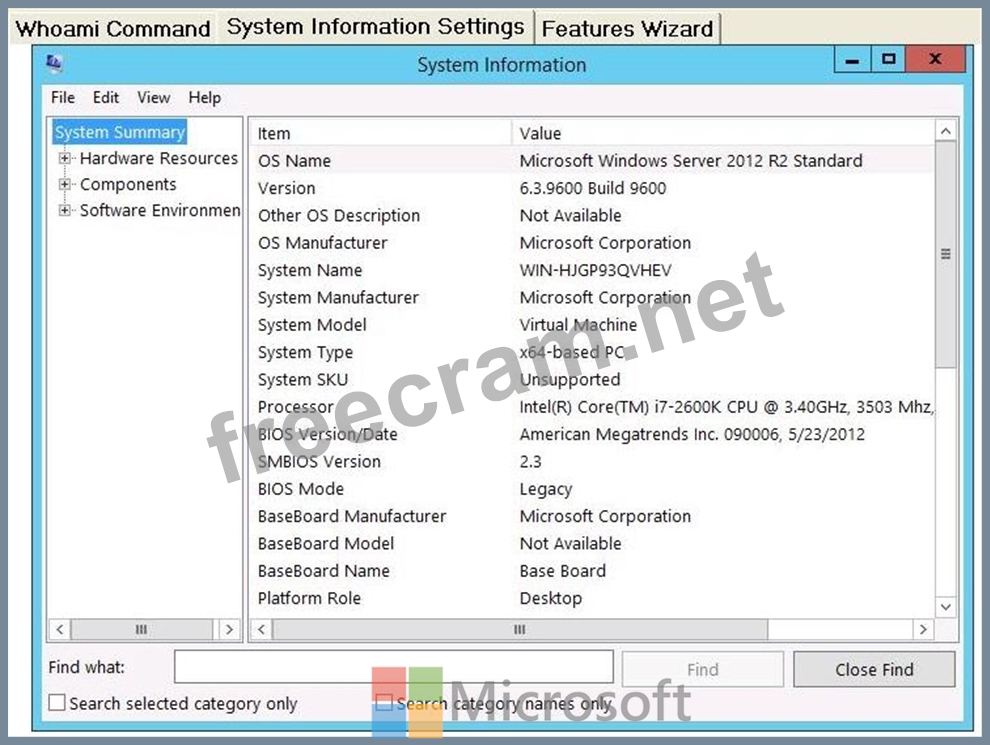Click the details pane scroll right arrow
The width and height of the screenshot is (990, 745).
[923, 629]
